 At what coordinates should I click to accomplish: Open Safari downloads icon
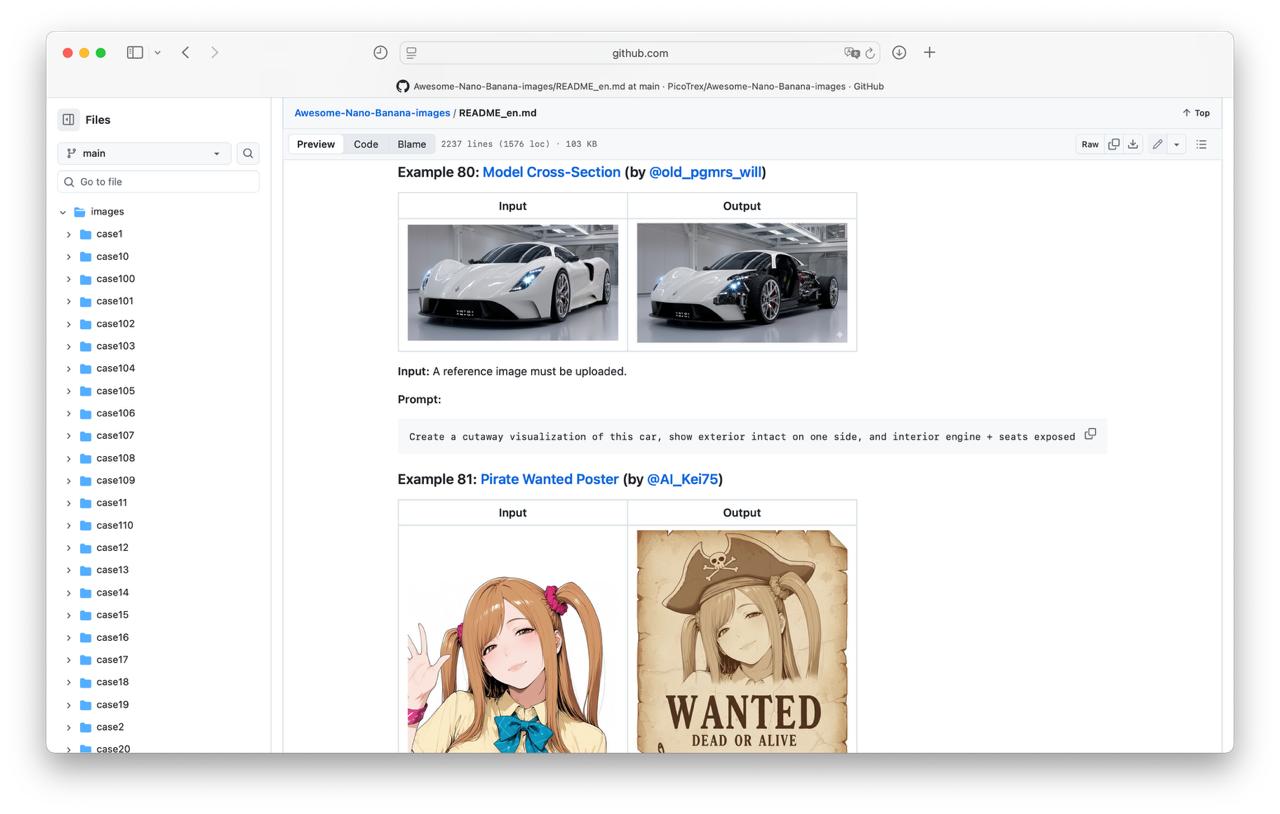899,53
